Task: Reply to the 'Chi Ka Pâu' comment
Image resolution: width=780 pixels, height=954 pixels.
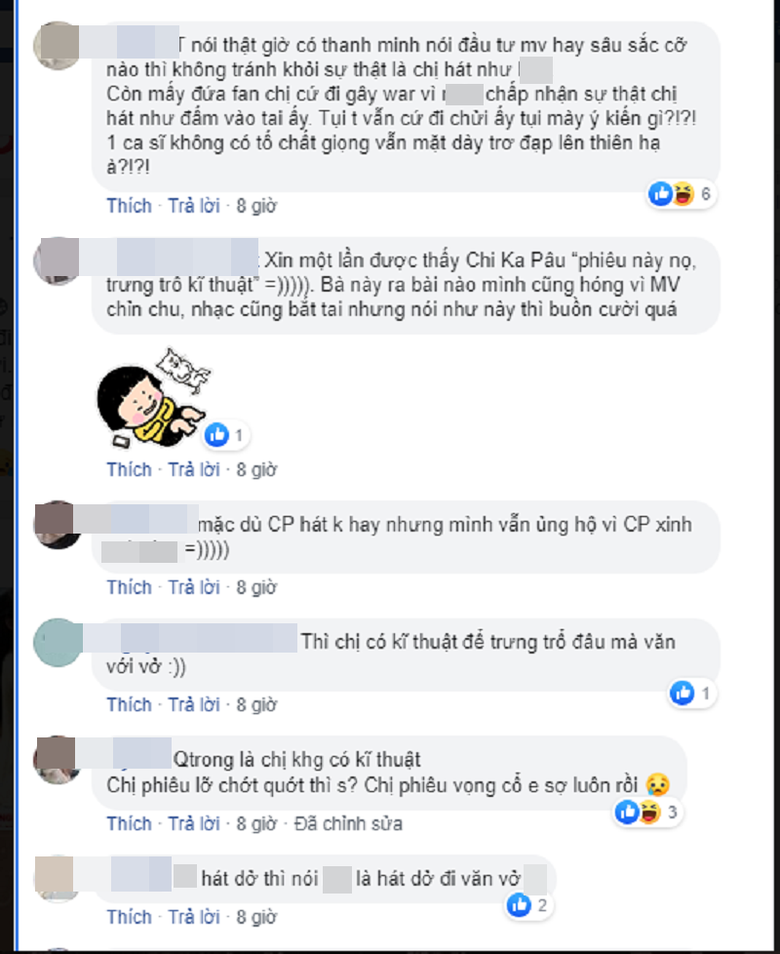Action: [x=194, y=470]
